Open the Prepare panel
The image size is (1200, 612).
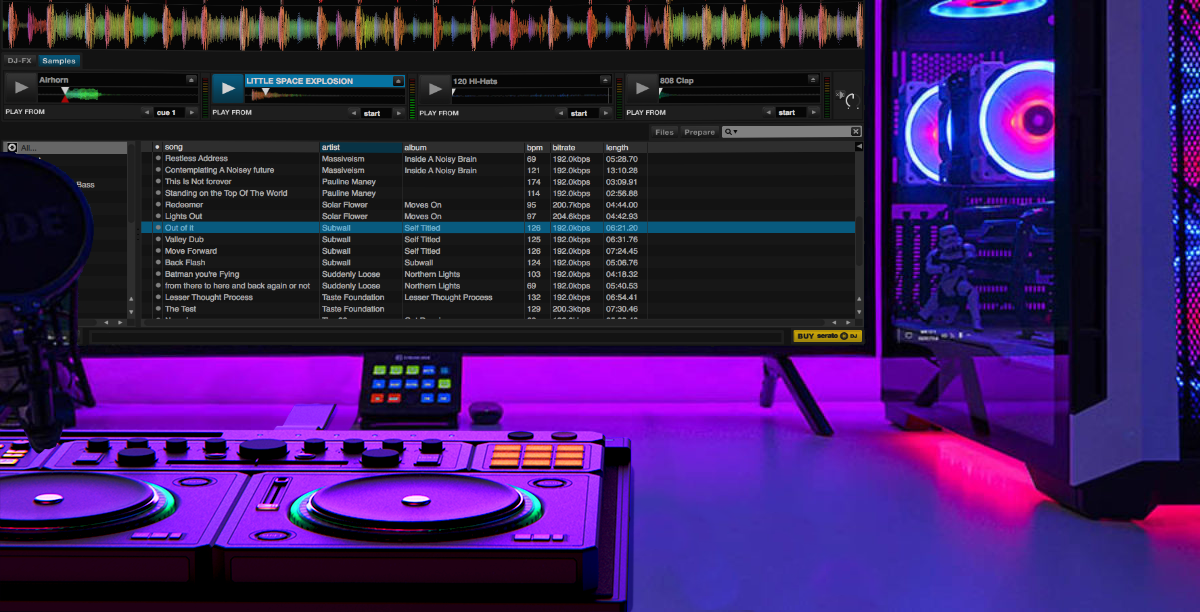699,131
